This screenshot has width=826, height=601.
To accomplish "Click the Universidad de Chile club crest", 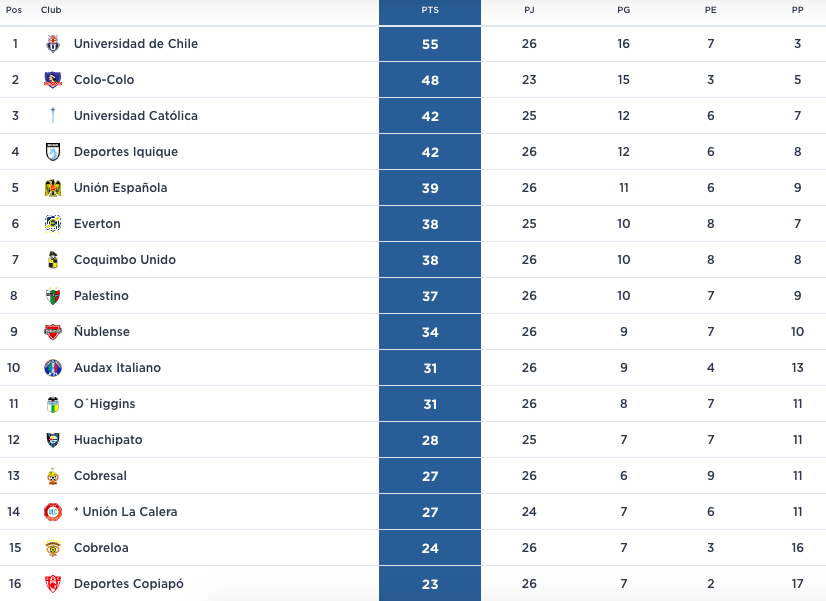I will point(53,44).
